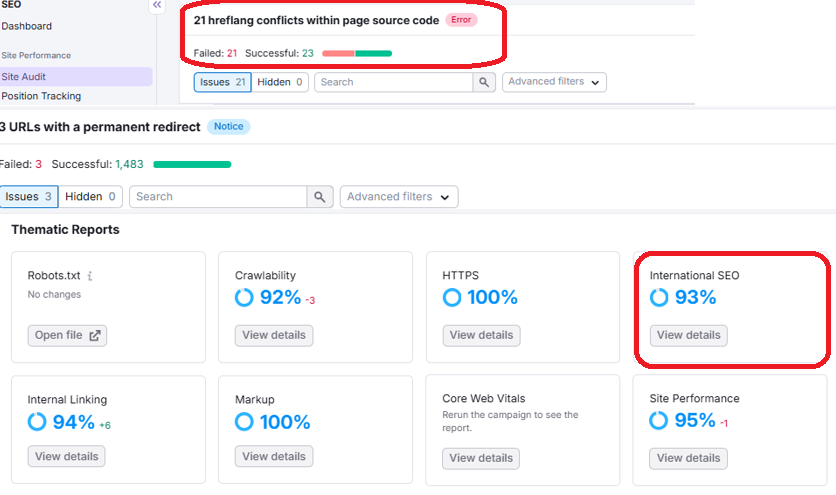Screen dimensions: 836x495
Task: Click the 'Successful: 23' count
Action: (x=279, y=53)
